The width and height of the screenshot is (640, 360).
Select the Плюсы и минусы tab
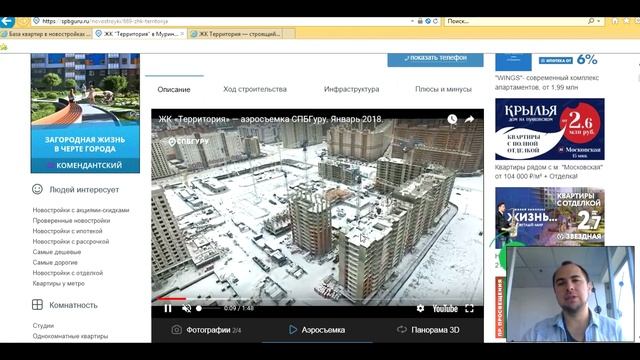coord(443,89)
